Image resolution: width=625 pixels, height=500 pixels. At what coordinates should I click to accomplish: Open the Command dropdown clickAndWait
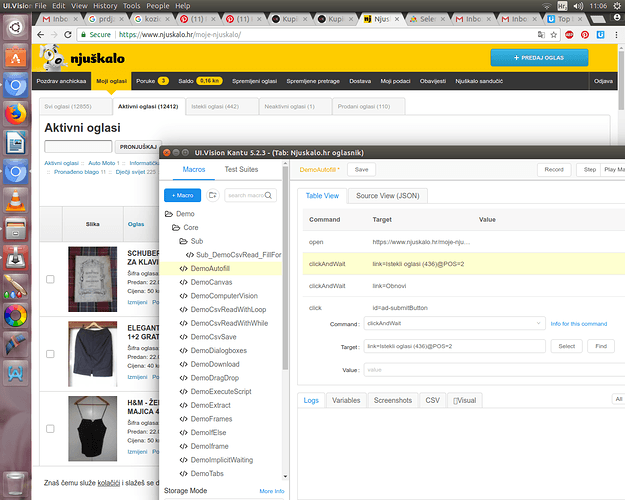coord(454,323)
